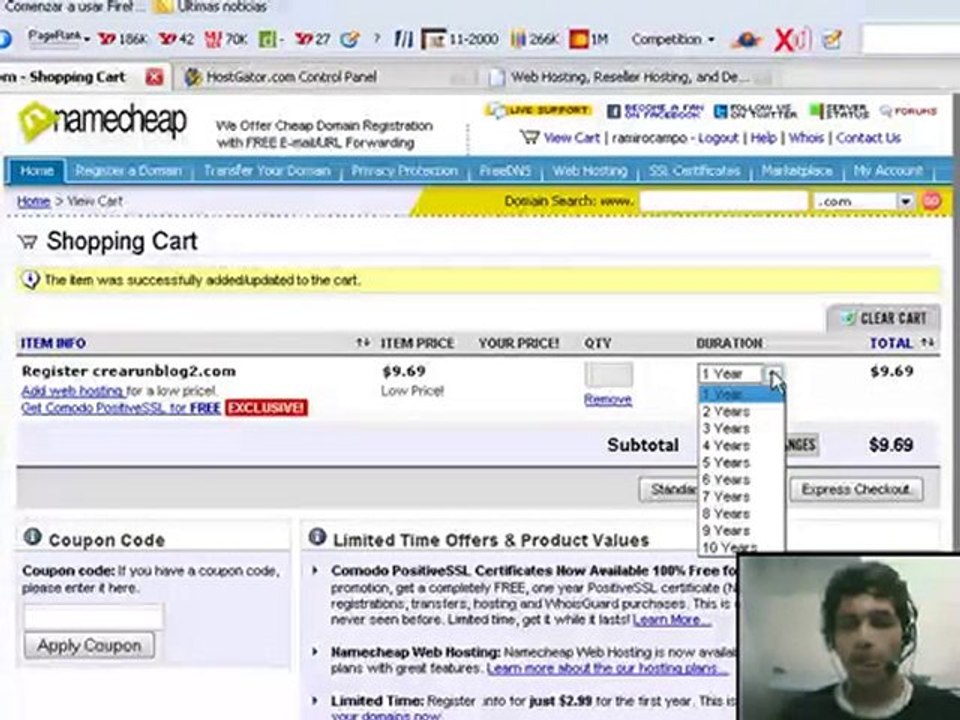Click the Coupon code input field

pyautogui.click(x=94, y=617)
